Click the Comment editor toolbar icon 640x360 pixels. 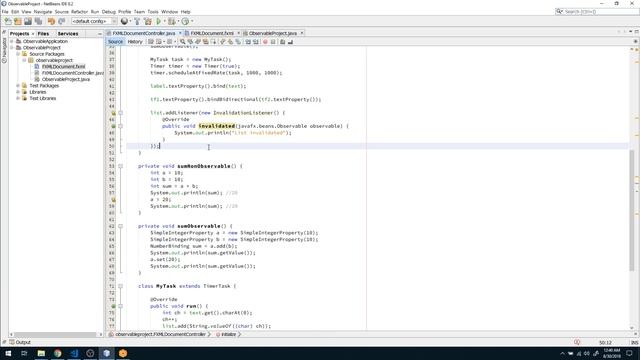point(282,42)
